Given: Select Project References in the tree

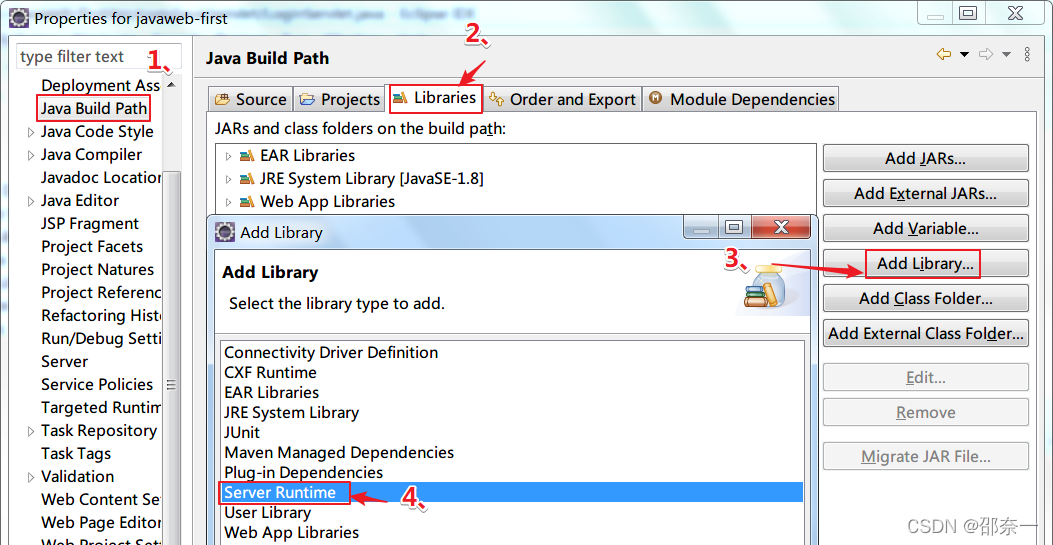Looking at the screenshot, I should [x=100, y=292].
